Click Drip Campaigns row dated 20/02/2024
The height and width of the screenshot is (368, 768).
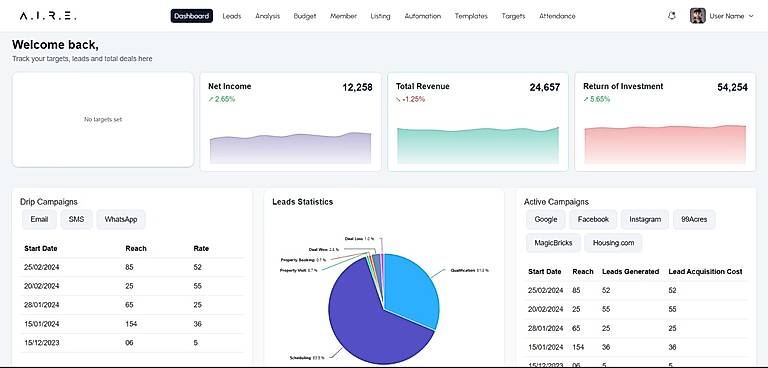pos(132,286)
